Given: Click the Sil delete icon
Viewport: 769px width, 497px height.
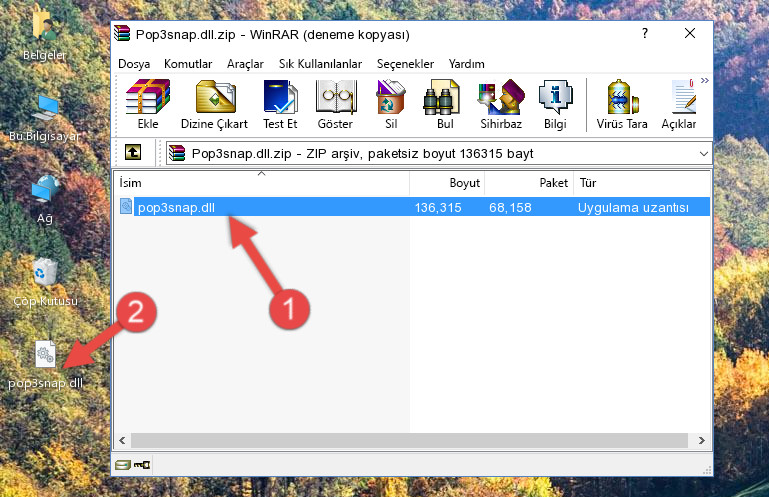Looking at the screenshot, I should pos(391,105).
